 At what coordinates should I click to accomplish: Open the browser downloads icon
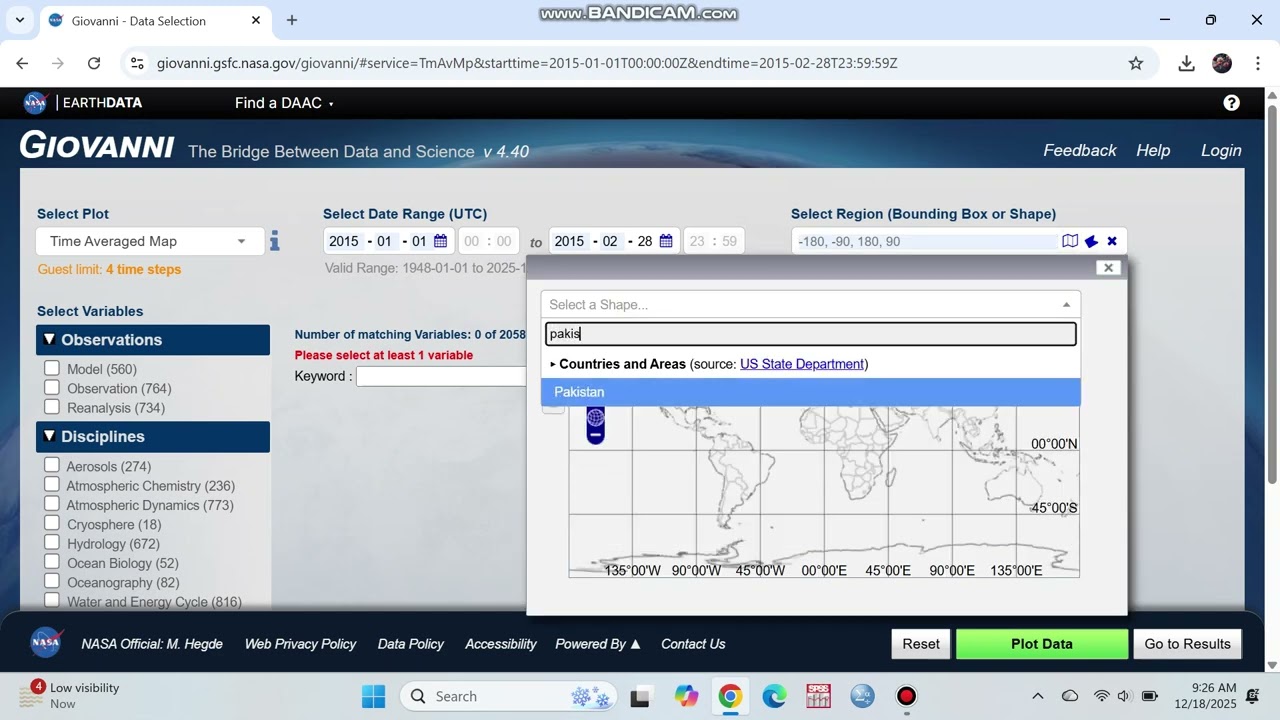[1186, 63]
